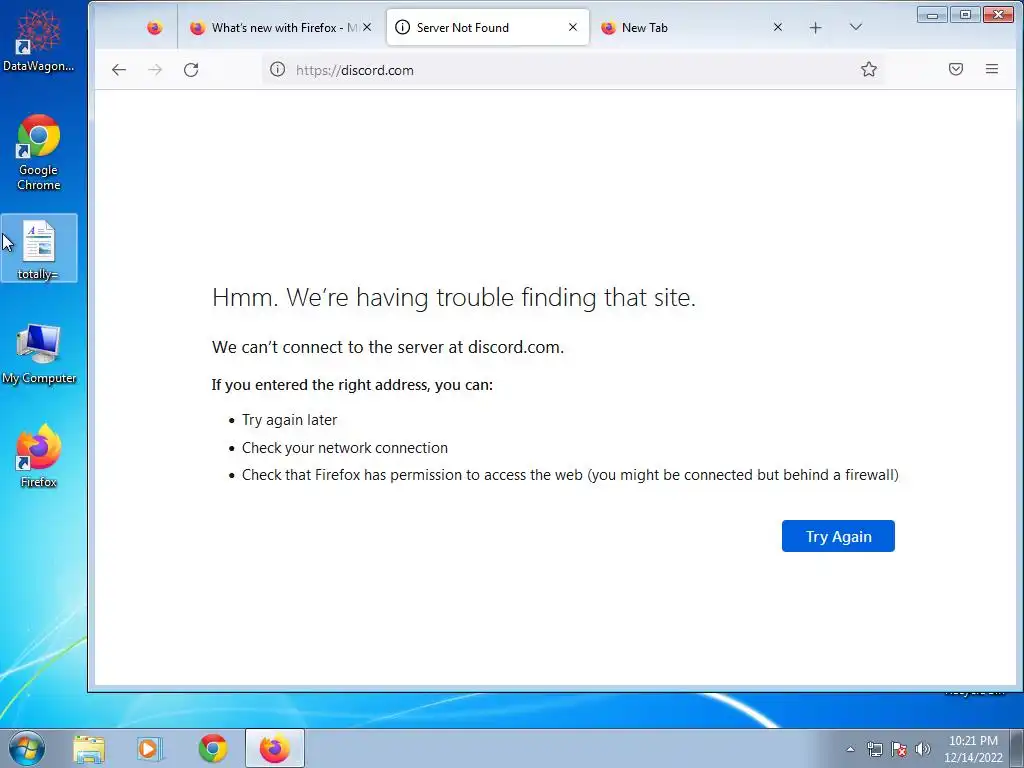Minimize the Firefox window
The image size is (1024, 768).
[932, 14]
